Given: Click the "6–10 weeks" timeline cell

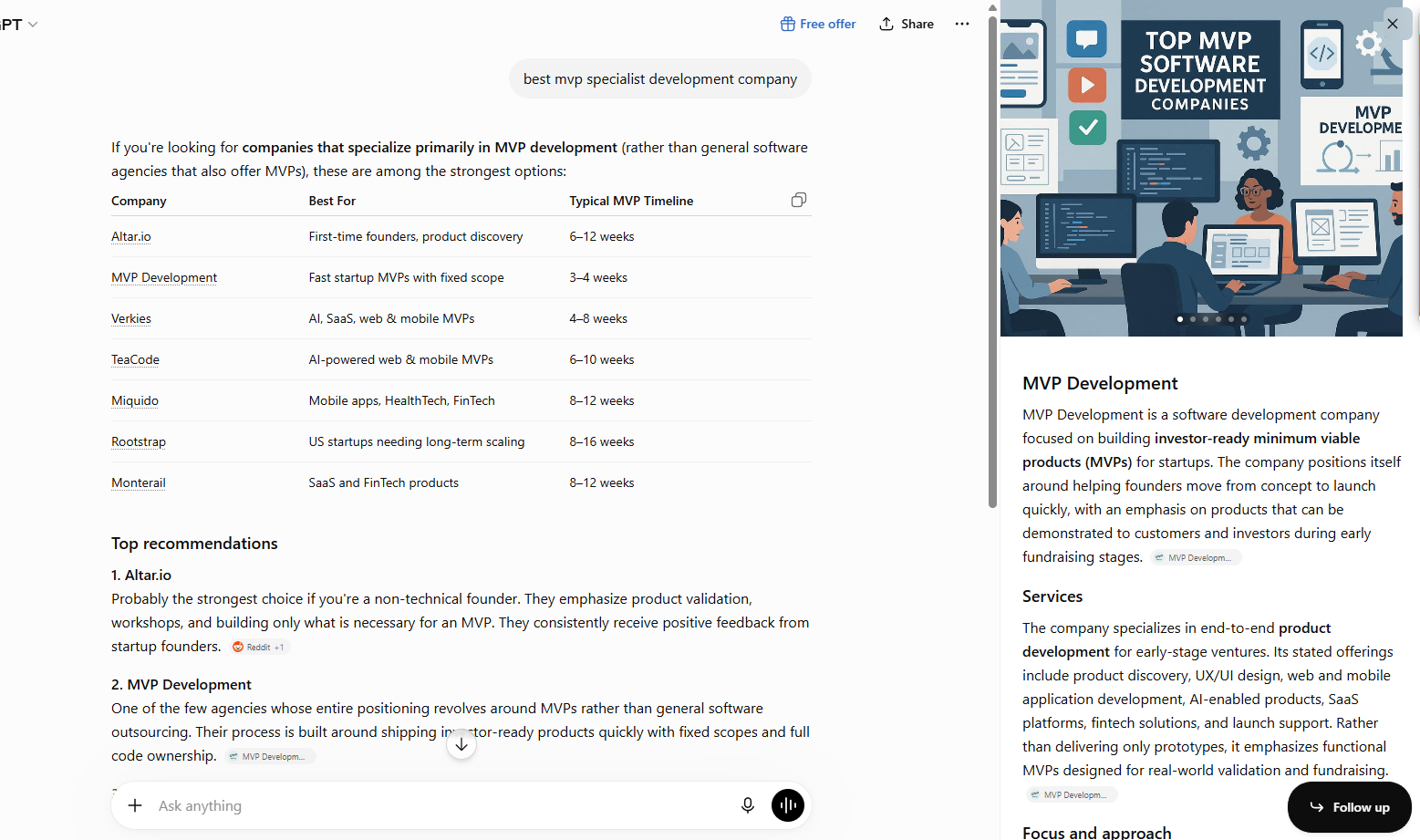Looking at the screenshot, I should click(602, 359).
